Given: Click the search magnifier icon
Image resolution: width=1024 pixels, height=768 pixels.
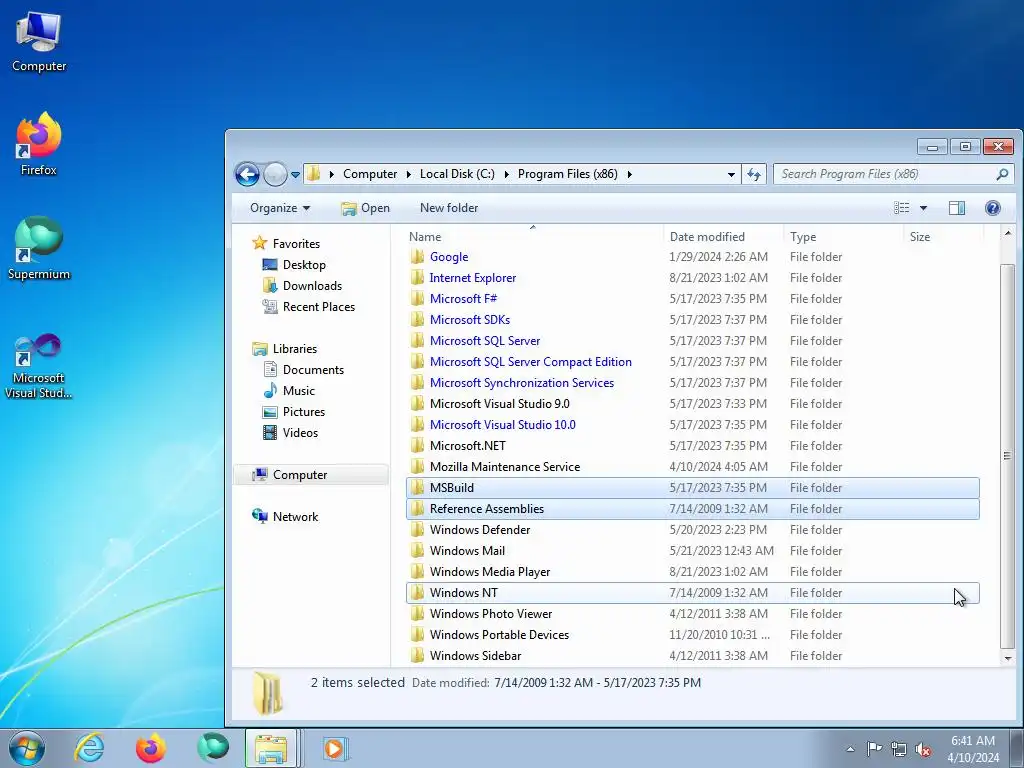Looking at the screenshot, I should tap(1002, 174).
